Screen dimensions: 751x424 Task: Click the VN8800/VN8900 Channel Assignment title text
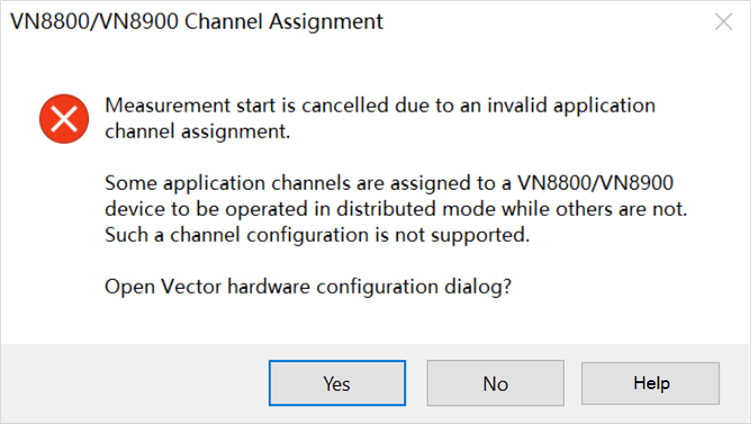coord(196,22)
